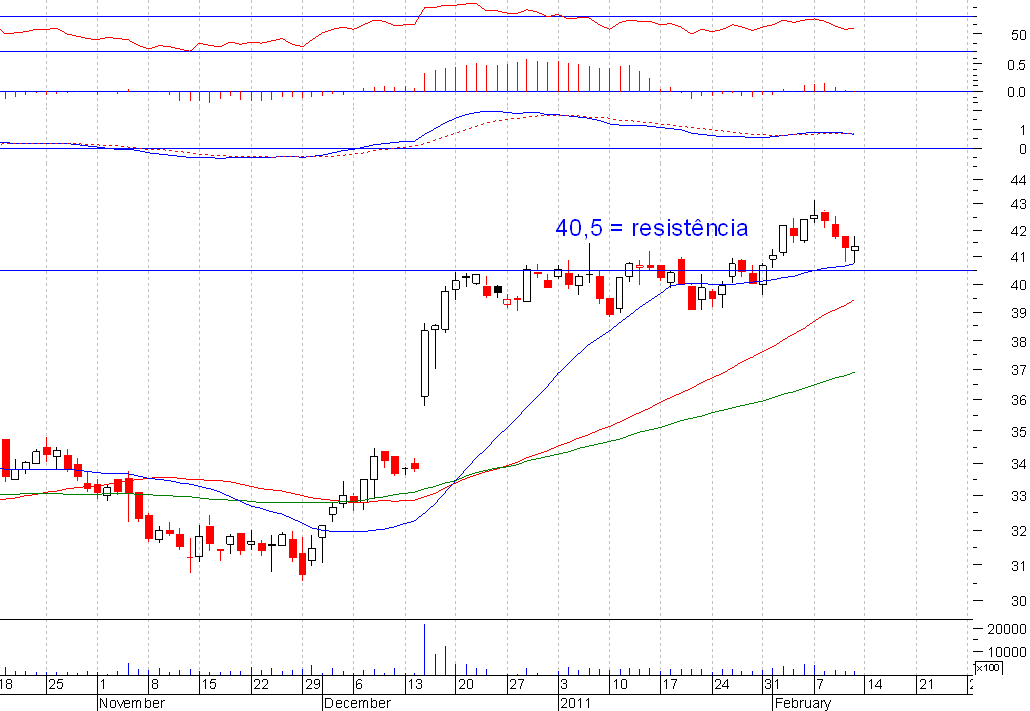Select date label 15 in November

(209, 684)
